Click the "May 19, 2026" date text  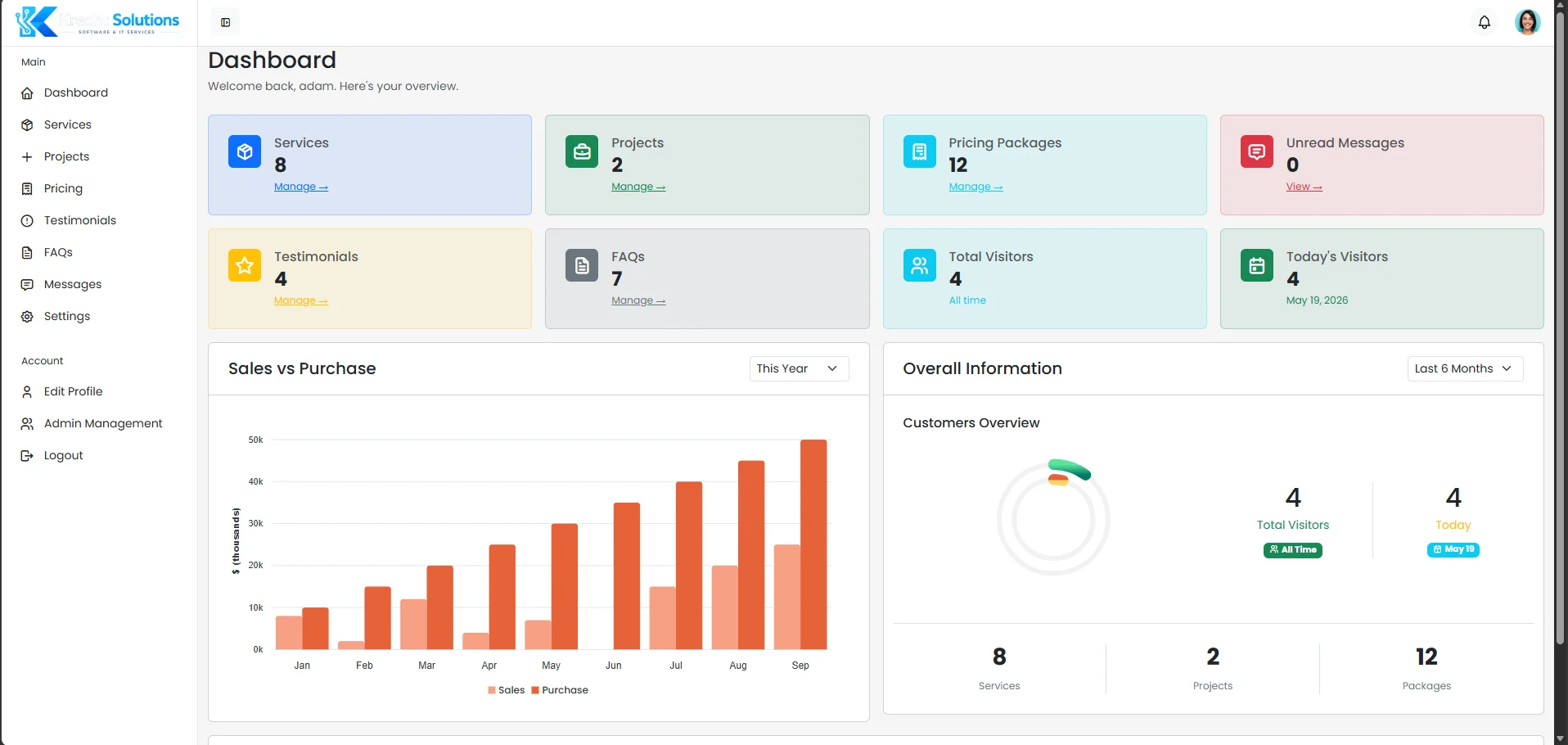[x=1317, y=300]
